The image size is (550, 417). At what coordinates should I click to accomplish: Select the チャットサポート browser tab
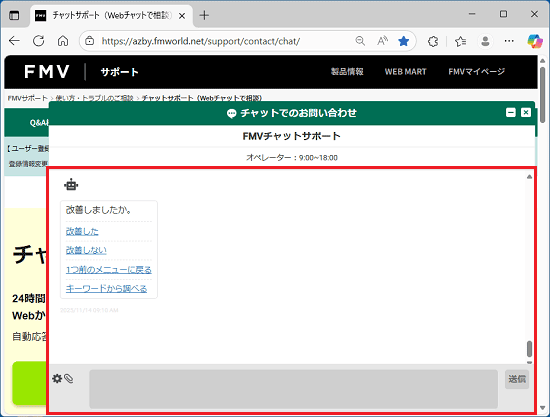tap(112, 15)
